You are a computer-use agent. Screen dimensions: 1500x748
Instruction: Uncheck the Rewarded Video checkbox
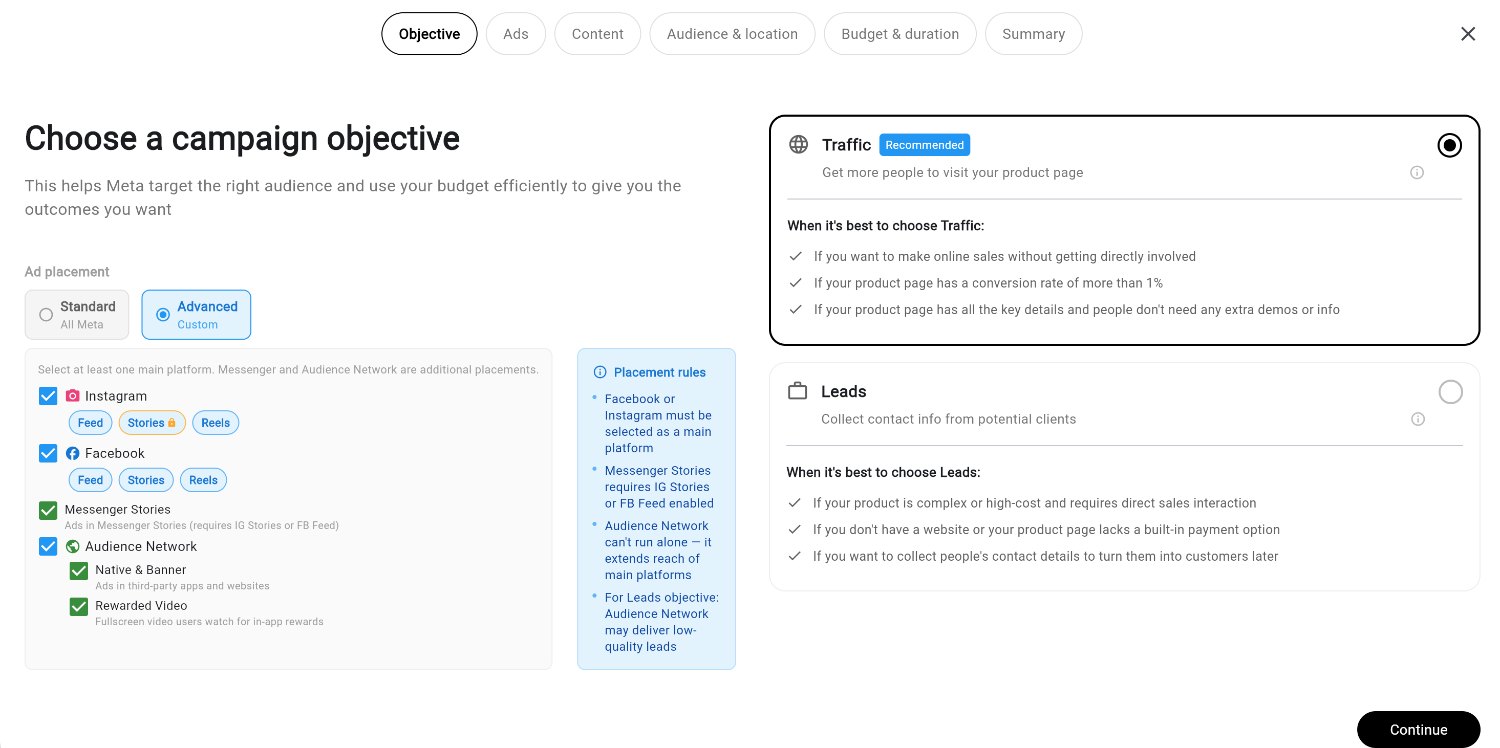pyautogui.click(x=79, y=606)
